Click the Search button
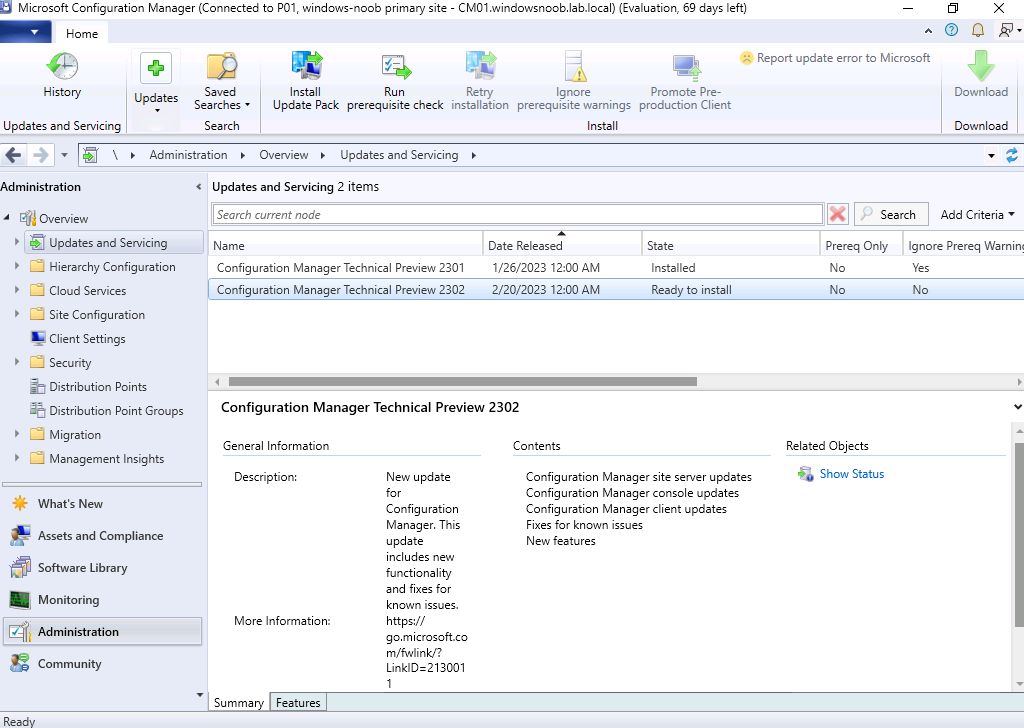1024x728 pixels. pos(891,214)
